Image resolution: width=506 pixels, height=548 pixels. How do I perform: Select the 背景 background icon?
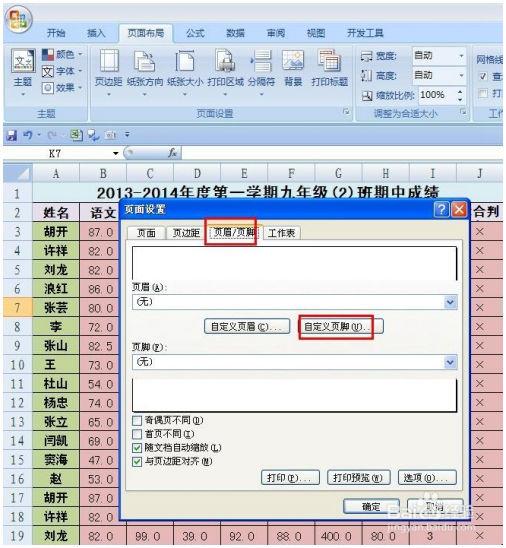coord(293,68)
